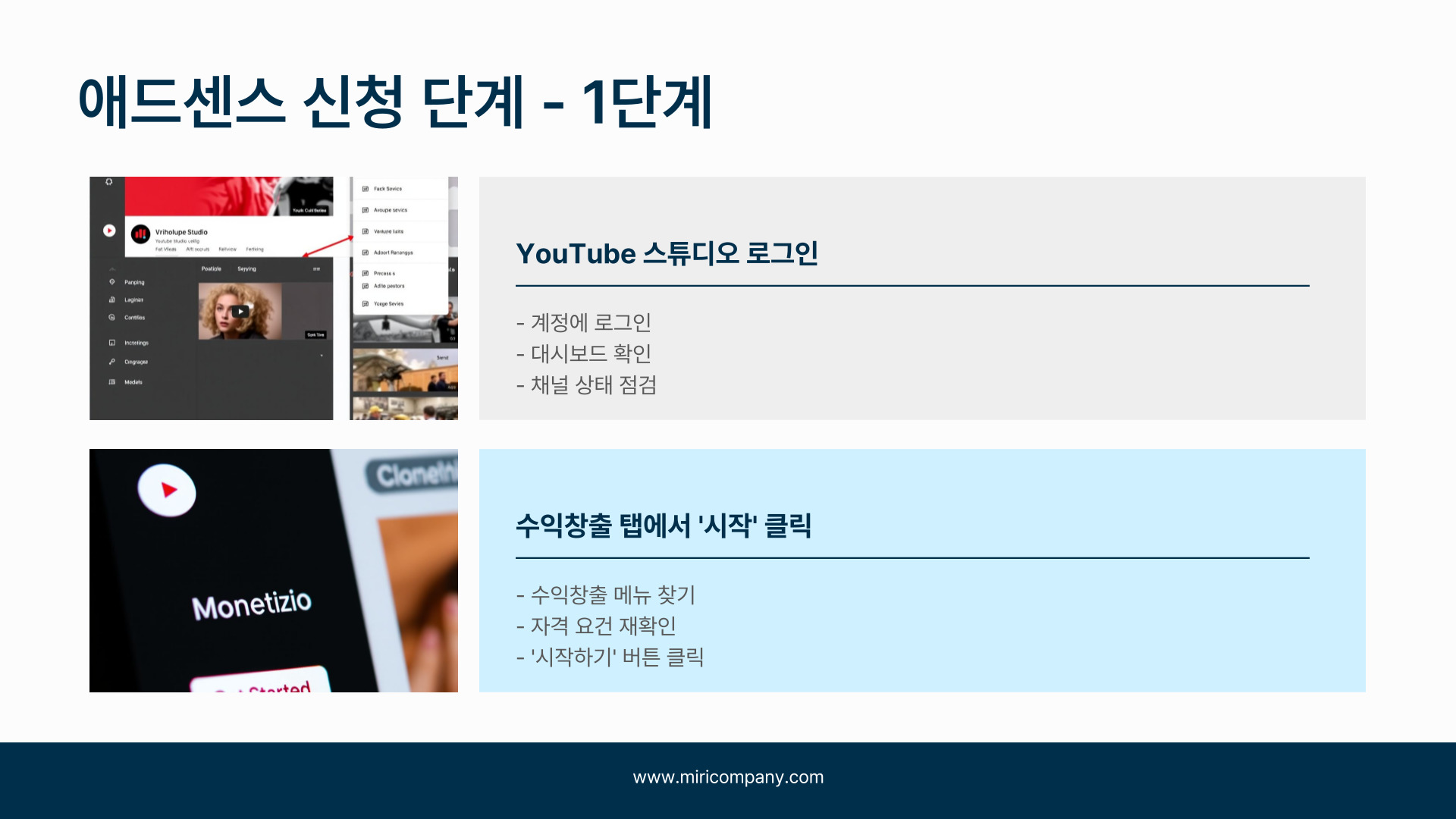Click the key icon beside Ongrages

tap(112, 362)
